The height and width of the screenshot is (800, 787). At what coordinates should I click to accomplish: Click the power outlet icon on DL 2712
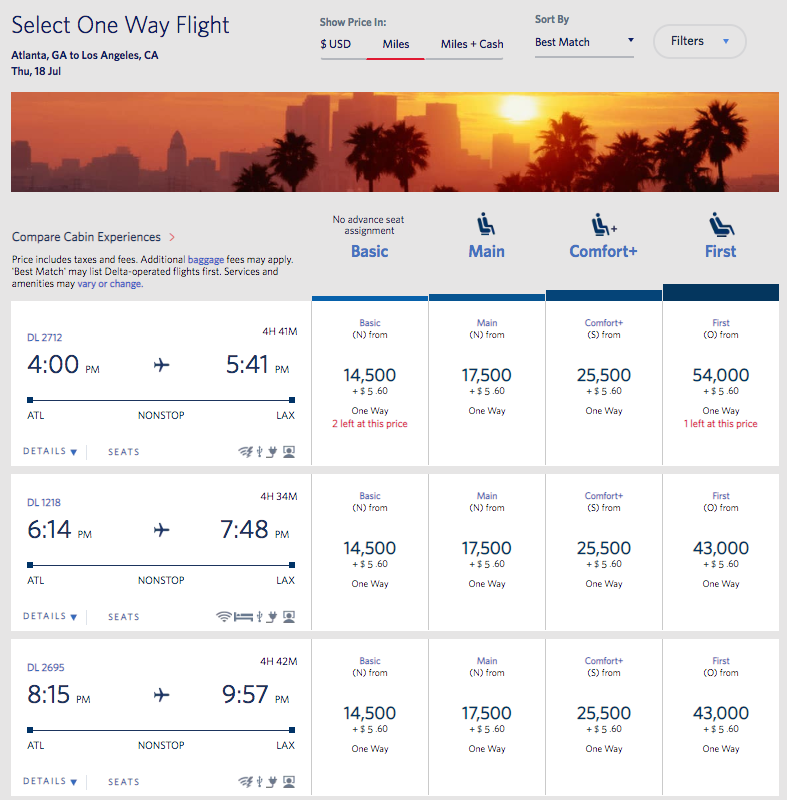[272, 452]
